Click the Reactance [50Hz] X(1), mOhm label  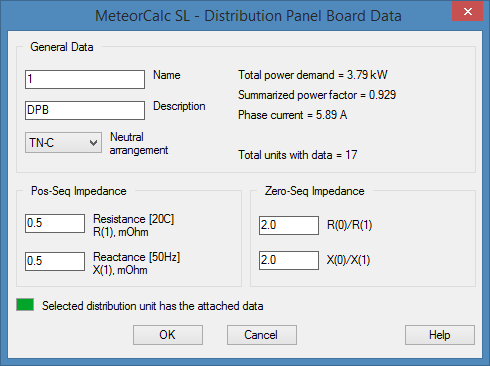pyautogui.click(x=136, y=264)
